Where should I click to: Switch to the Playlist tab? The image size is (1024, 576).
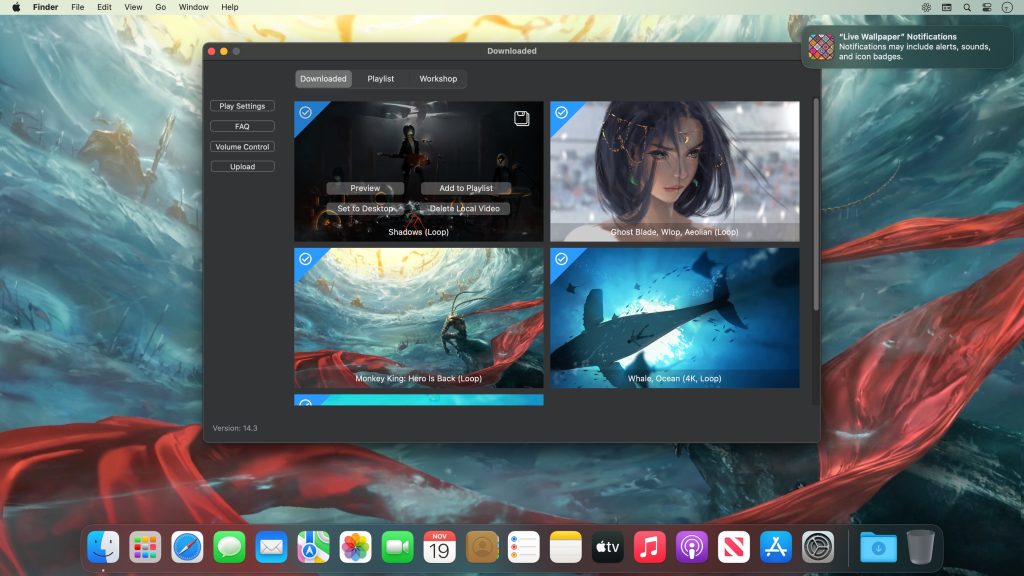[381, 78]
